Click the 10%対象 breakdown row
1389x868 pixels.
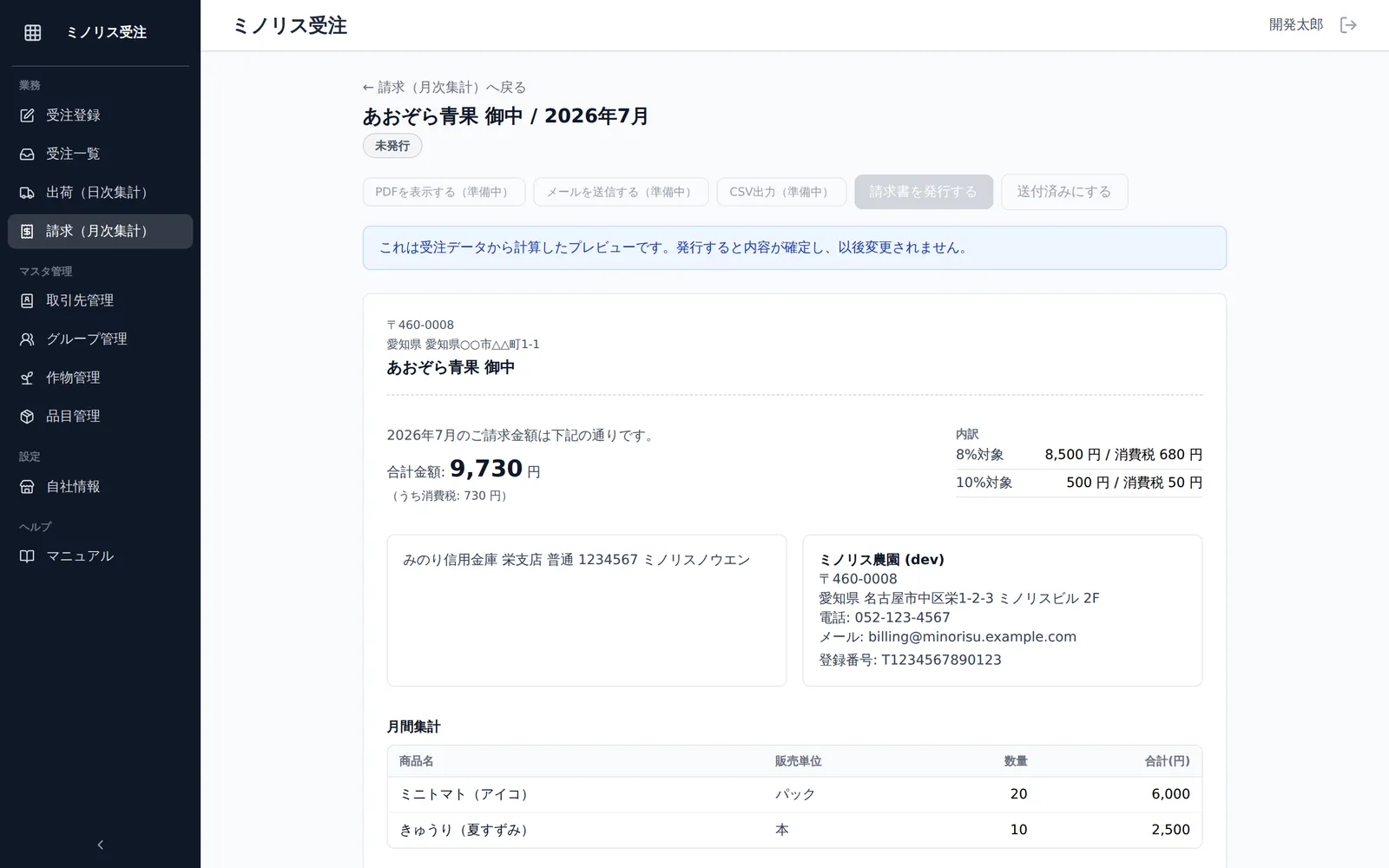pos(1079,483)
